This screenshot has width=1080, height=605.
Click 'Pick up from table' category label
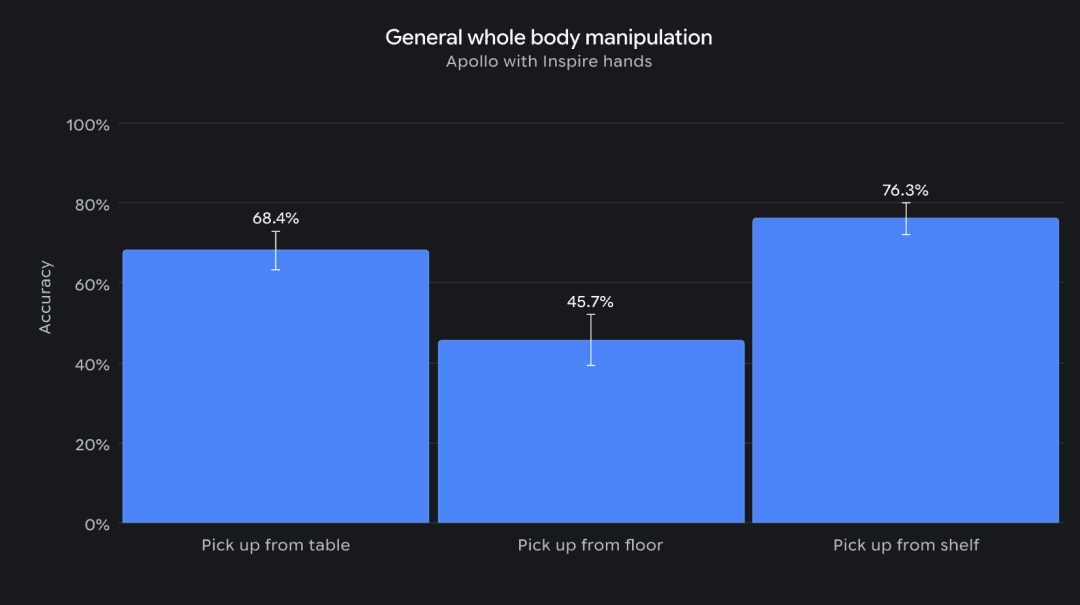[276, 545]
